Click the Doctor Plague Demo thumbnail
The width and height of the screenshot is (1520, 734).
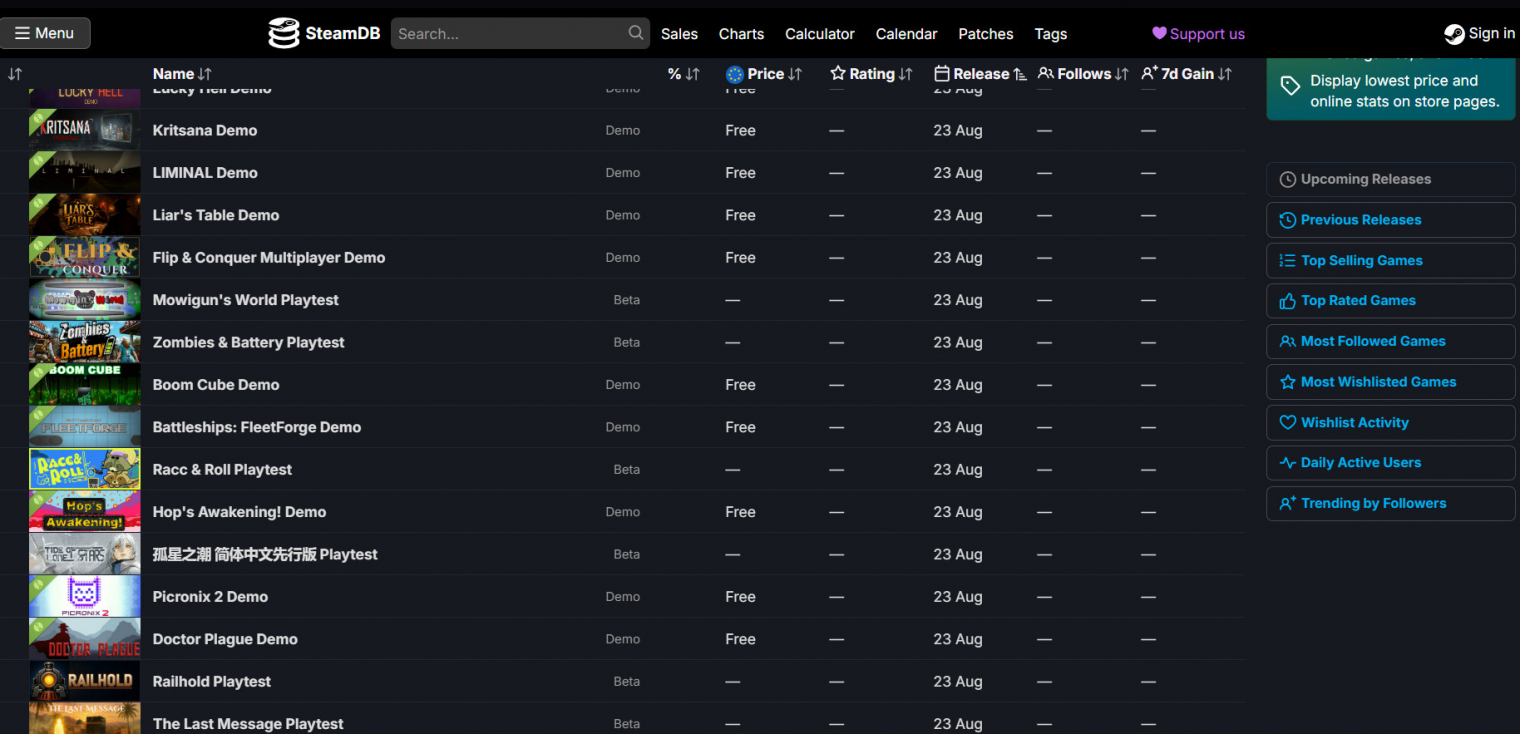pyautogui.click(x=85, y=639)
